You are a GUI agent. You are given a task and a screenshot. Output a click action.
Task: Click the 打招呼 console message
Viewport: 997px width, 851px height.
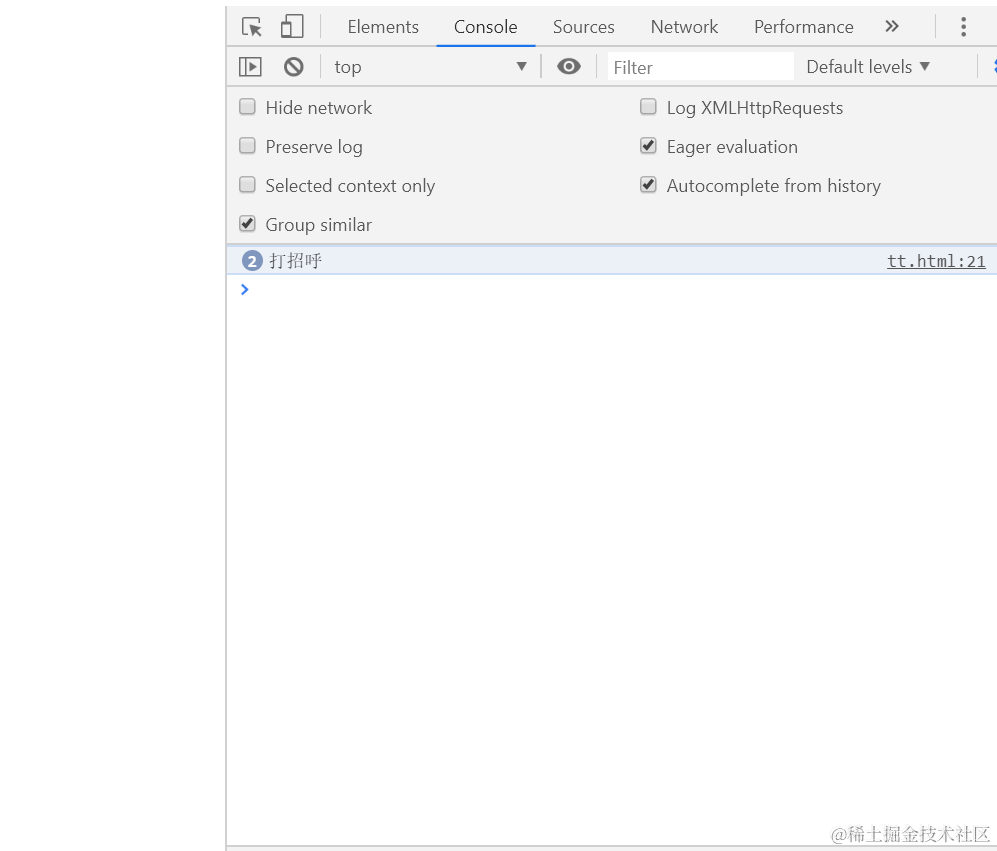(296, 261)
